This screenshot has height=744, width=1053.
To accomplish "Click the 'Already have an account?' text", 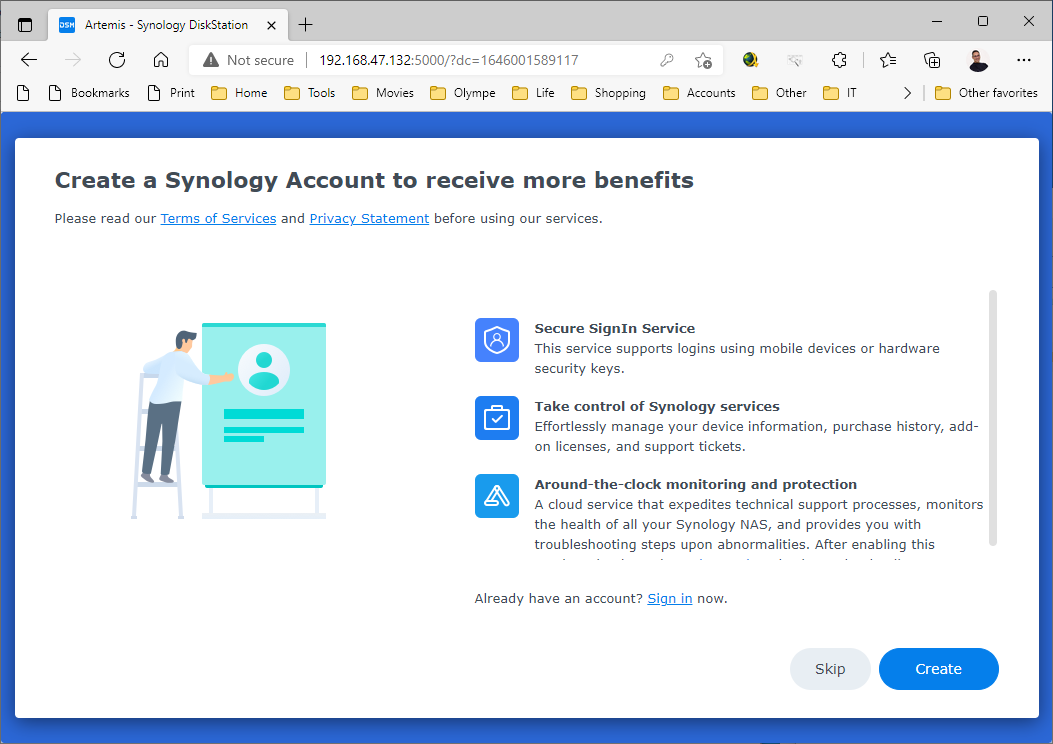I will click(559, 598).
